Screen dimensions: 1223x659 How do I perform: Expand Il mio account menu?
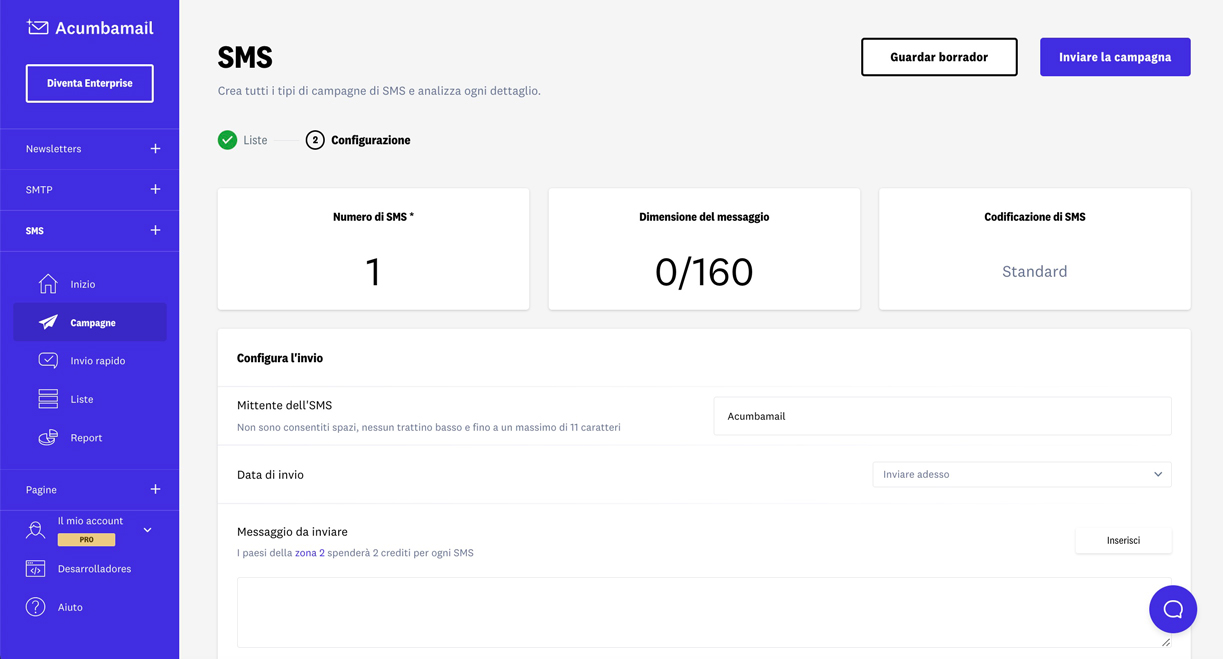(x=147, y=530)
